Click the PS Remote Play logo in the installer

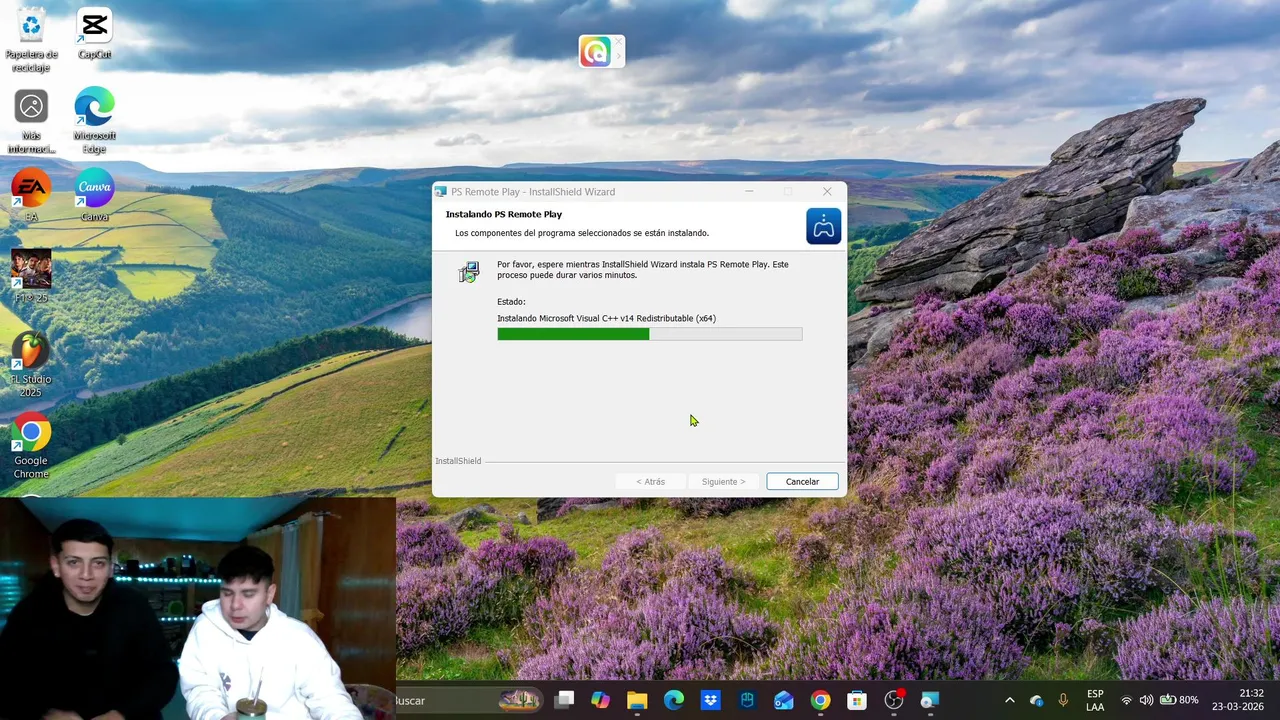[824, 226]
